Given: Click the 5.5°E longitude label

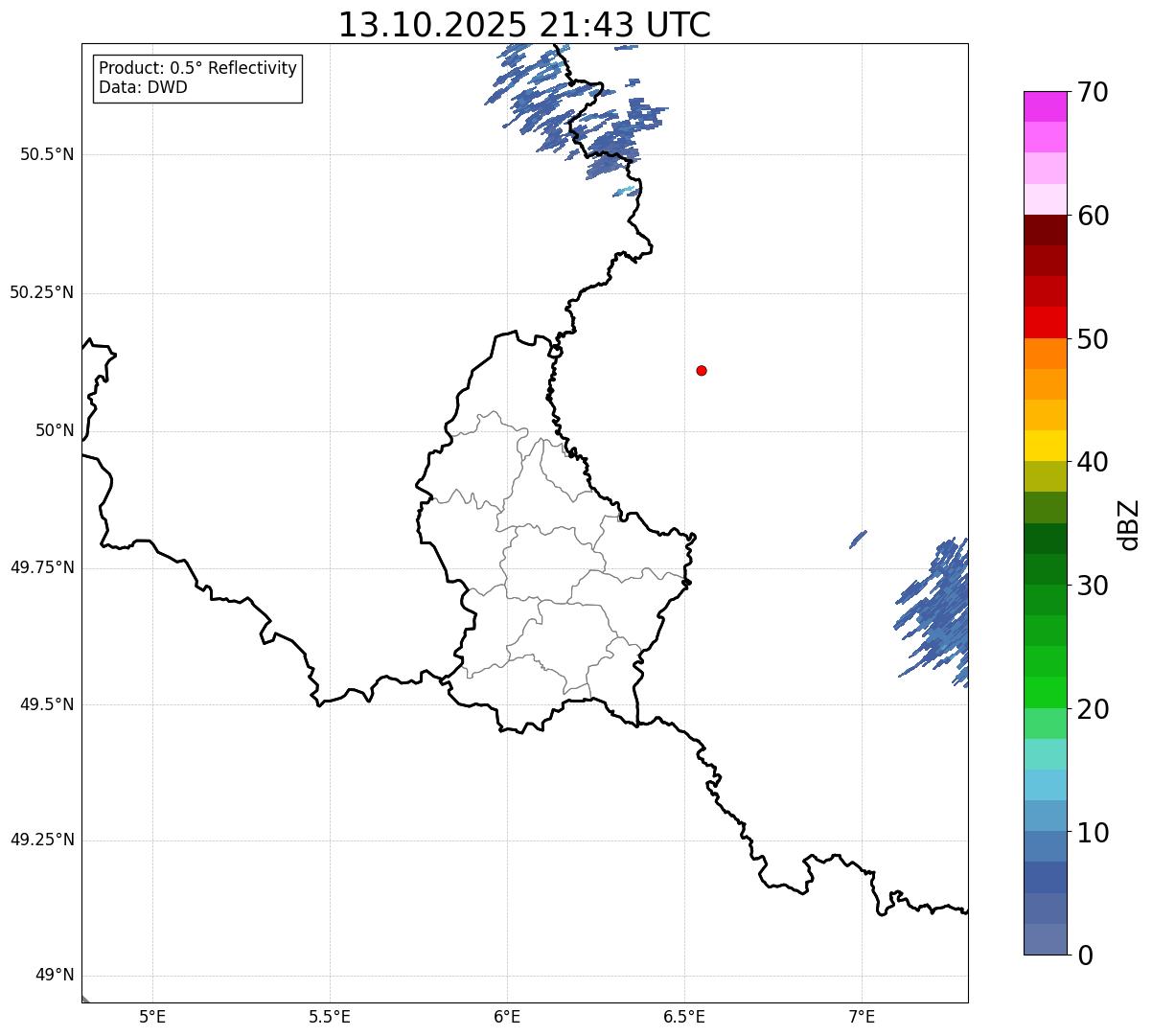Looking at the screenshot, I should 330,1016.
